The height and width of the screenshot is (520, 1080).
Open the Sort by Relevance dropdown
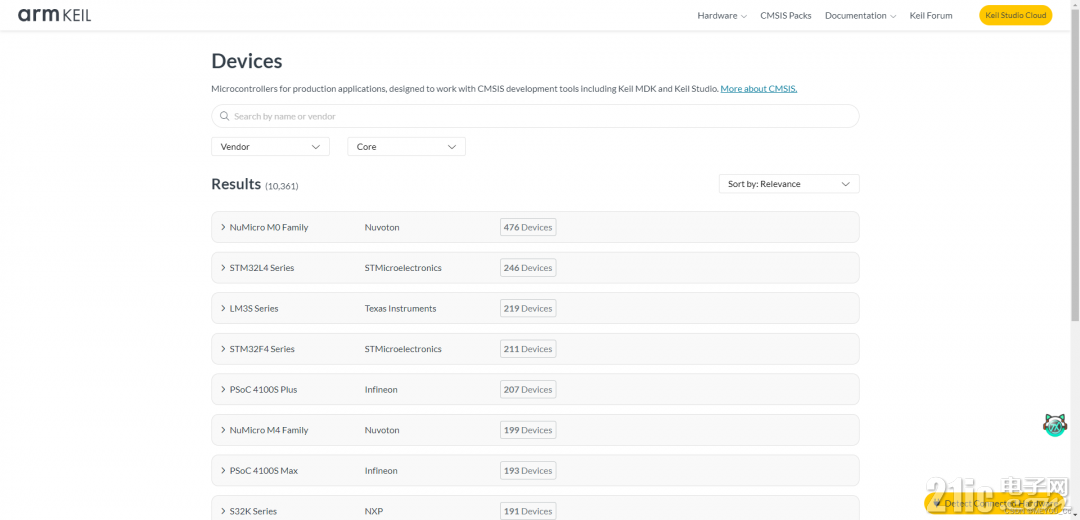789,184
